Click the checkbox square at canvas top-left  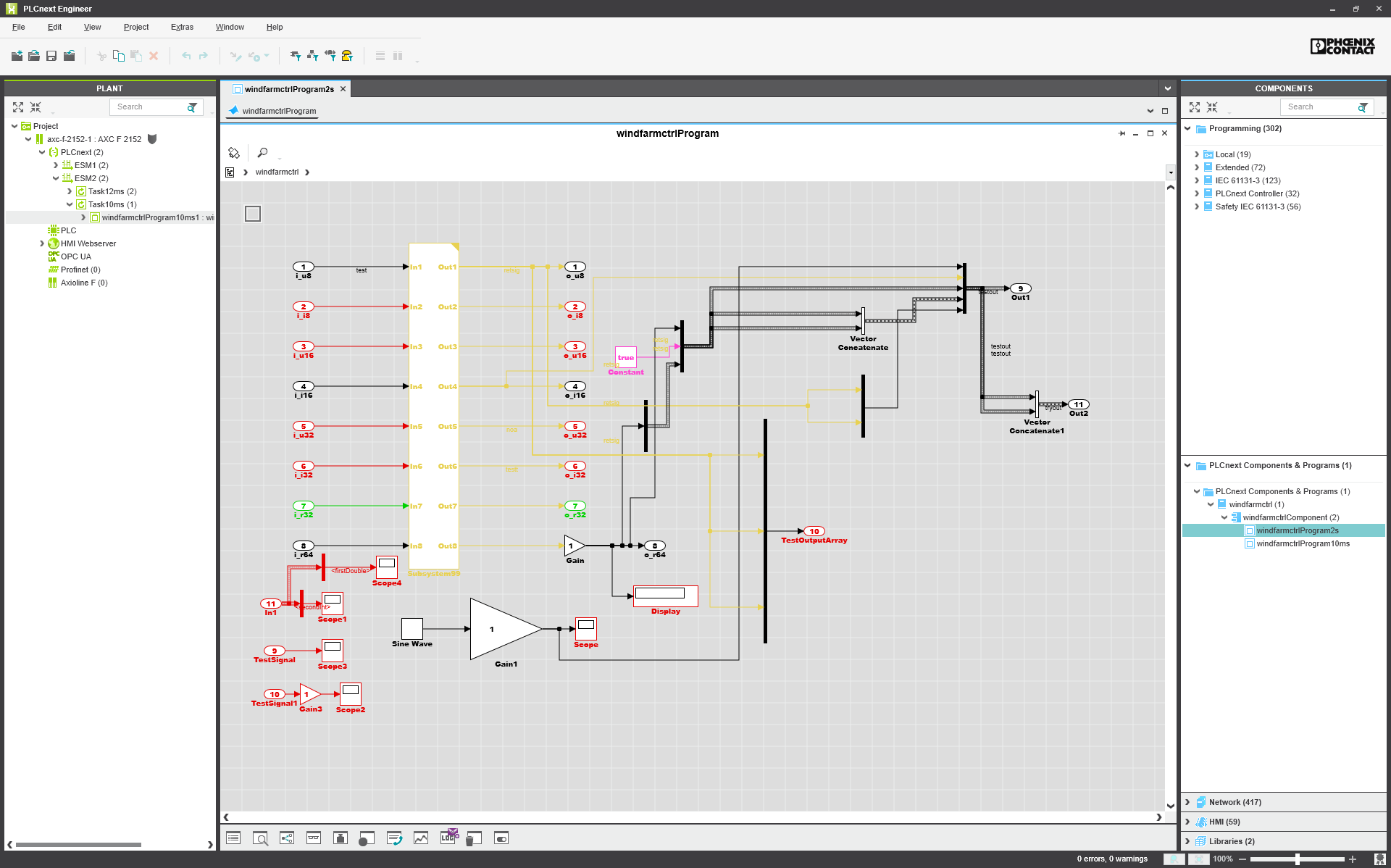[253, 214]
